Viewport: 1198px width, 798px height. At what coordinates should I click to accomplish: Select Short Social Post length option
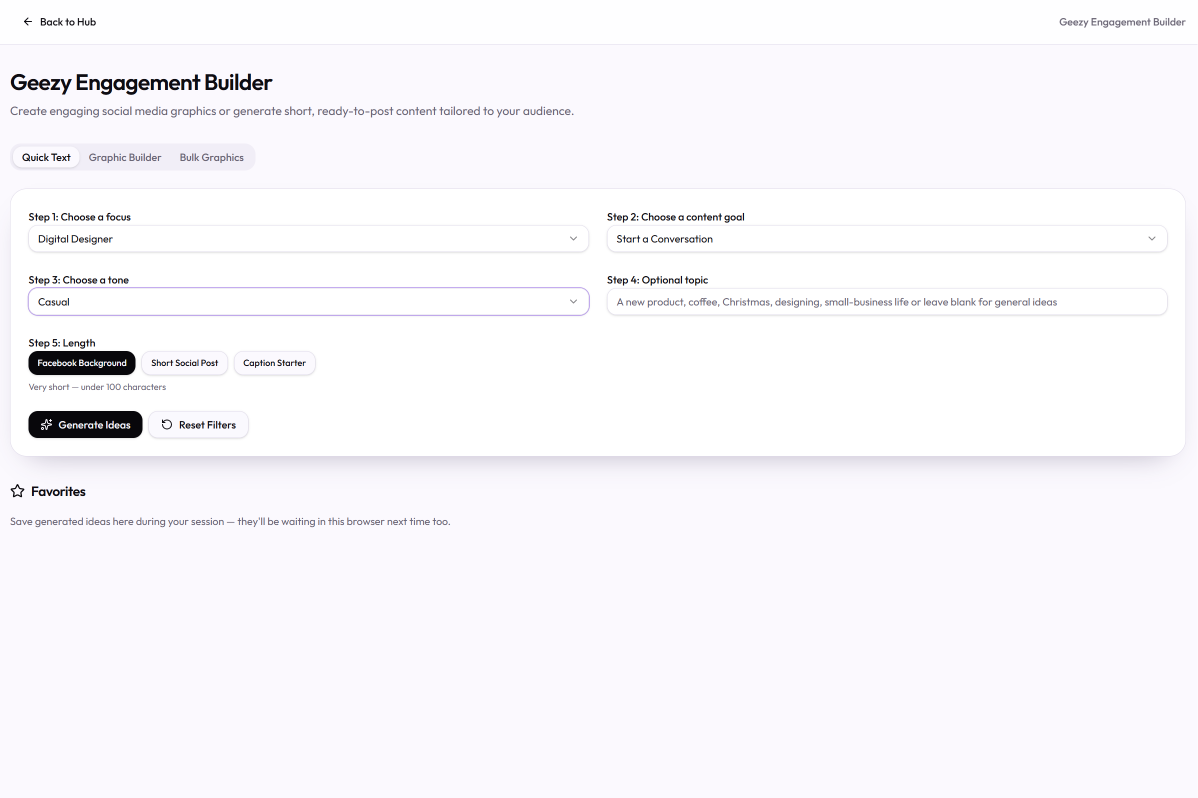coord(184,363)
